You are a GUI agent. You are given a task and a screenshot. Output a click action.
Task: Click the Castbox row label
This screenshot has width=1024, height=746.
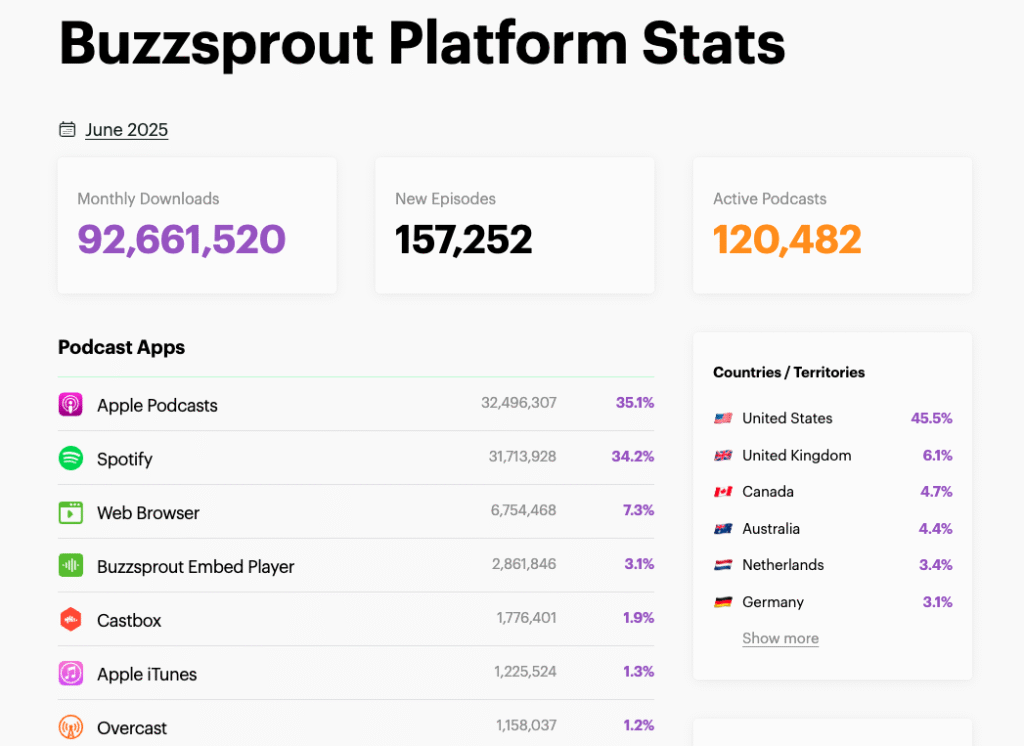(129, 621)
